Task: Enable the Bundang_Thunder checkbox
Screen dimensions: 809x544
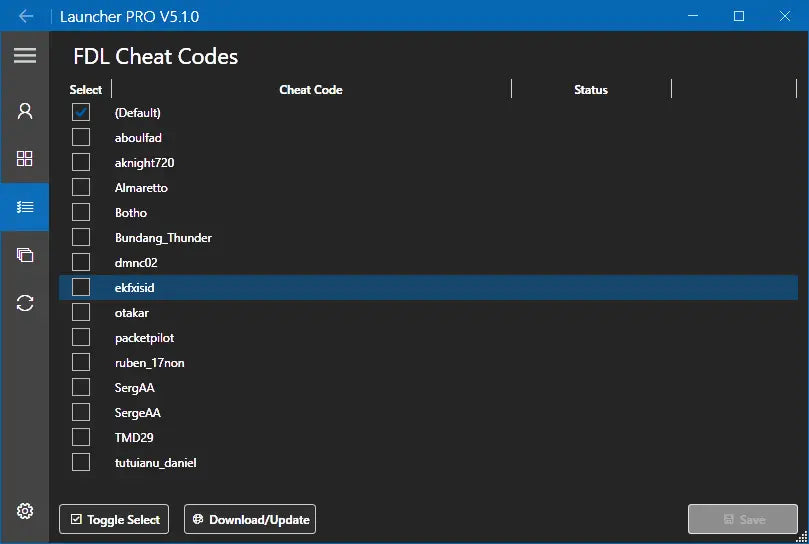Action: (81, 237)
